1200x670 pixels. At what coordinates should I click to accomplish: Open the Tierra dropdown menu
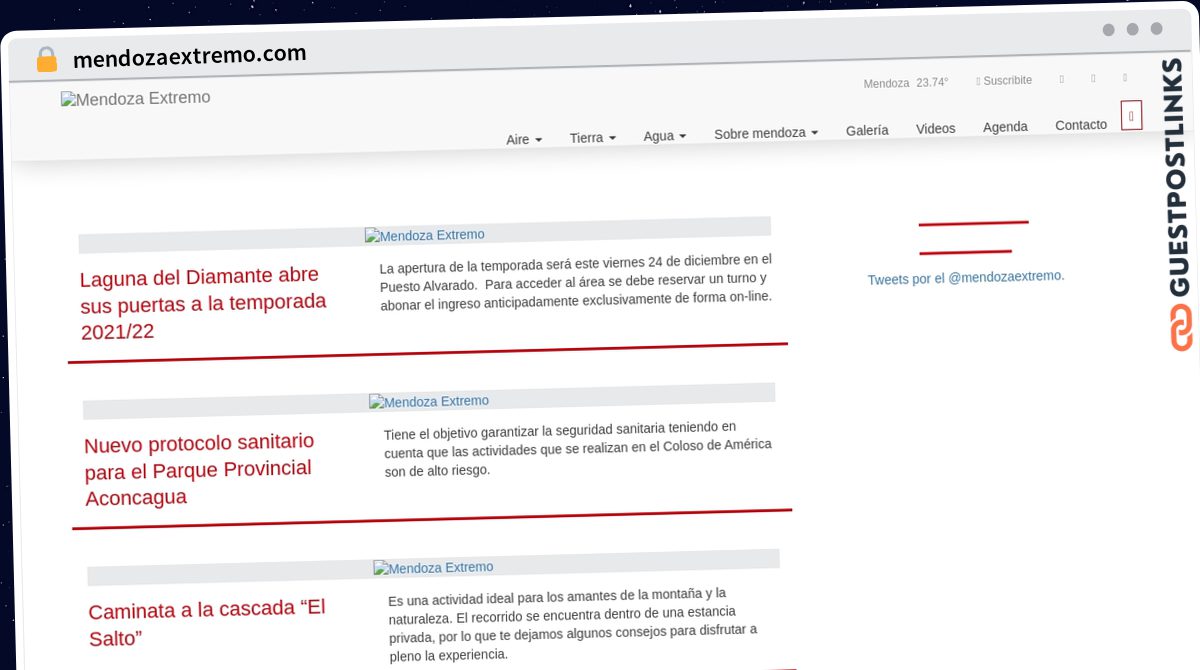pos(592,137)
